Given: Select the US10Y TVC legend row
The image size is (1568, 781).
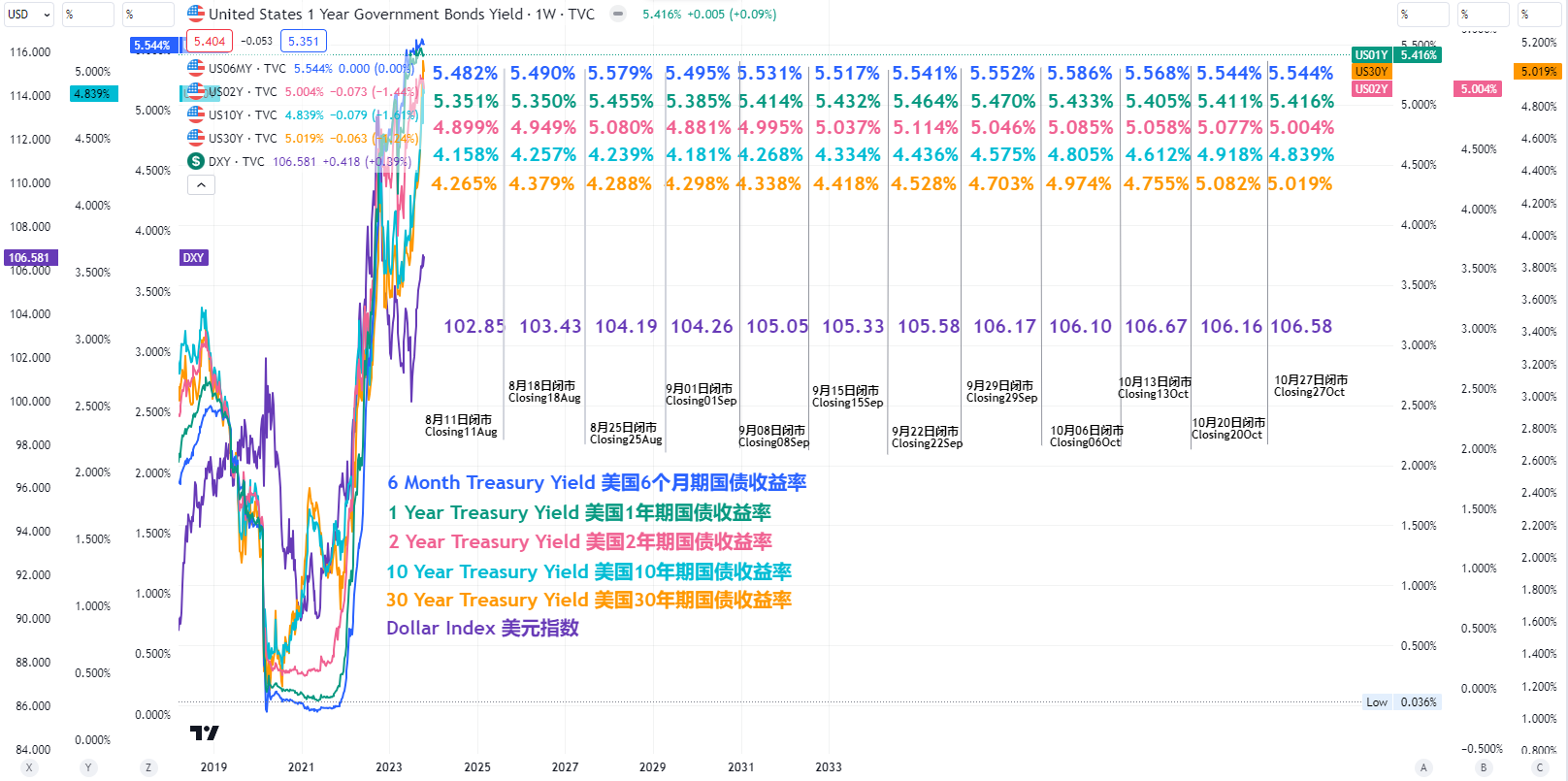Looking at the screenshot, I should click(x=302, y=114).
